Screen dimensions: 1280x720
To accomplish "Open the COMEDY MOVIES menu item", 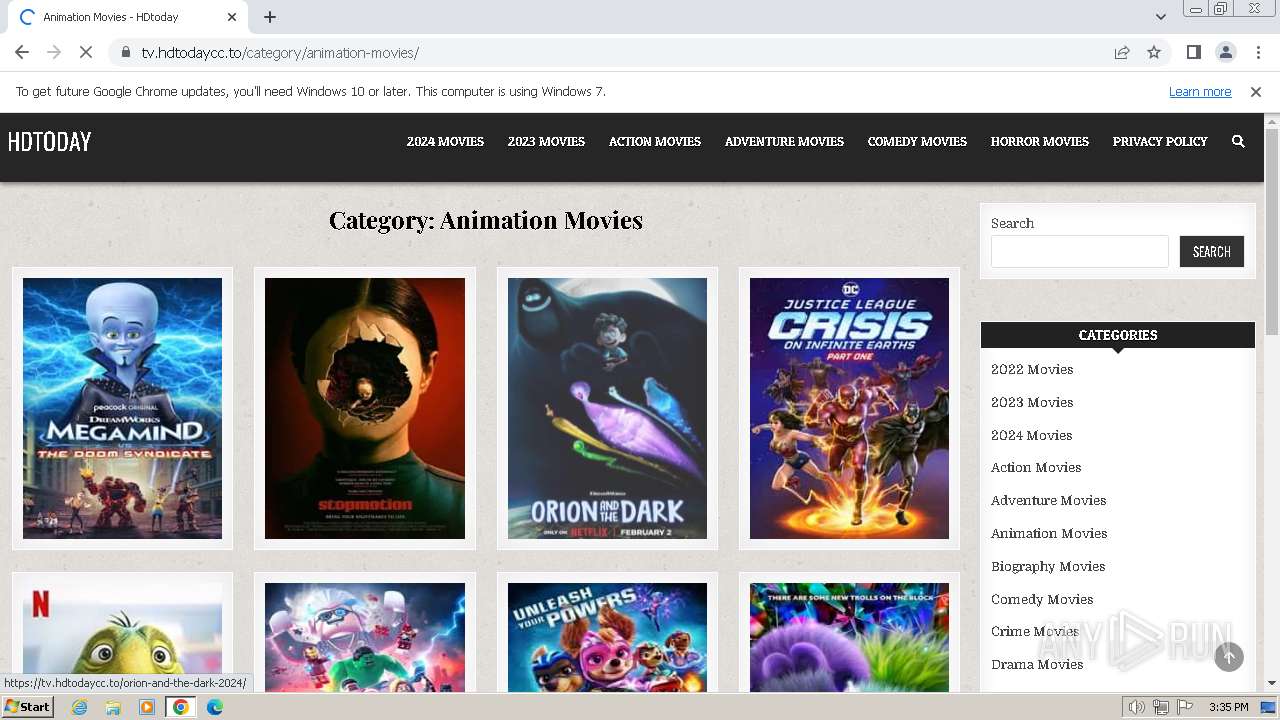I will point(917,141).
